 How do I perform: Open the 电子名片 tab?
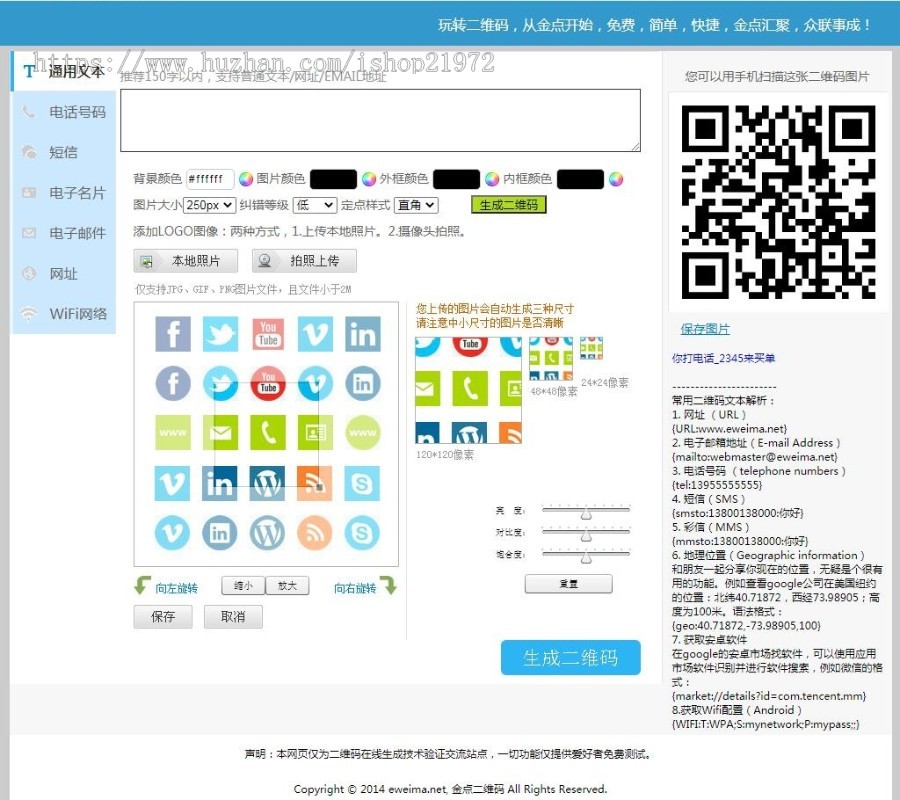(63, 193)
